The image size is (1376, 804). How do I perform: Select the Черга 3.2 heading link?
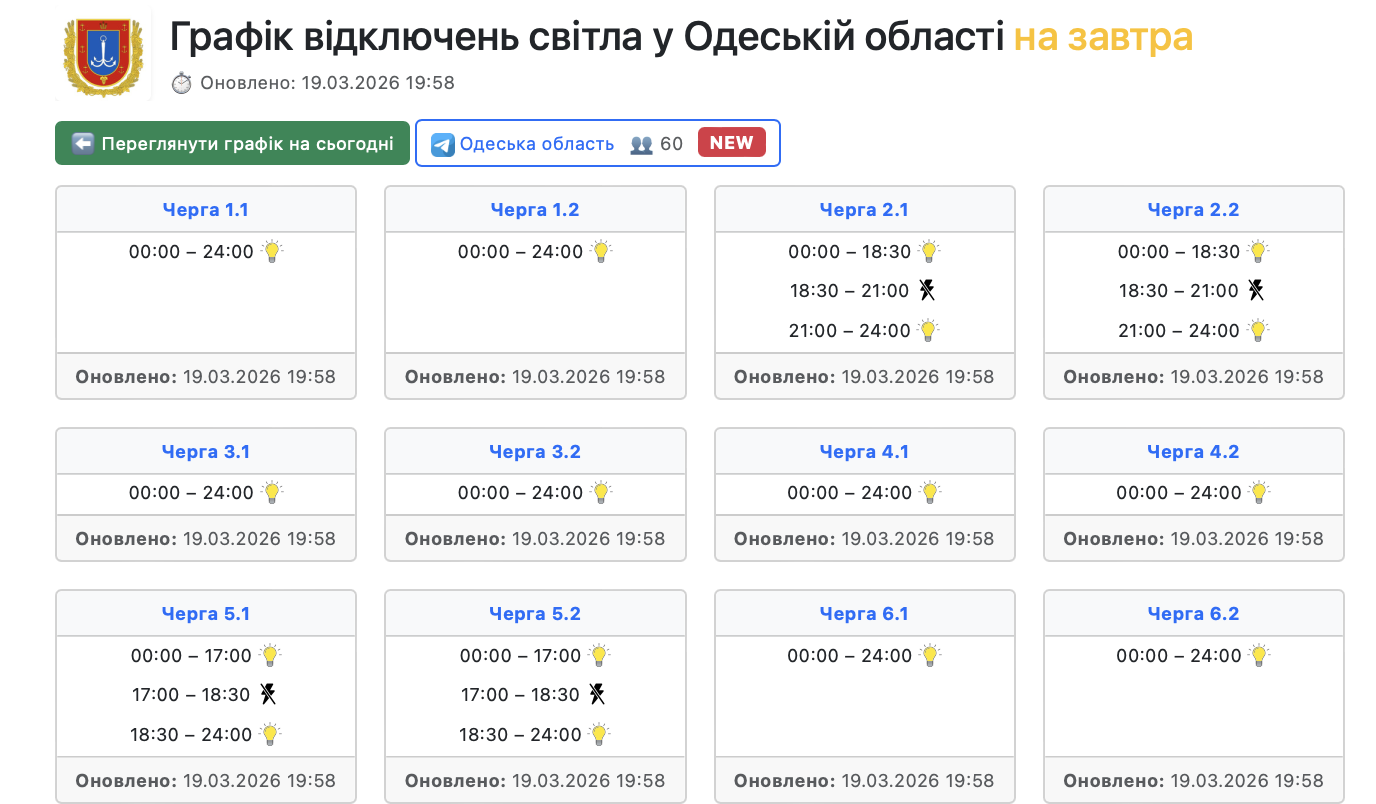(535, 452)
